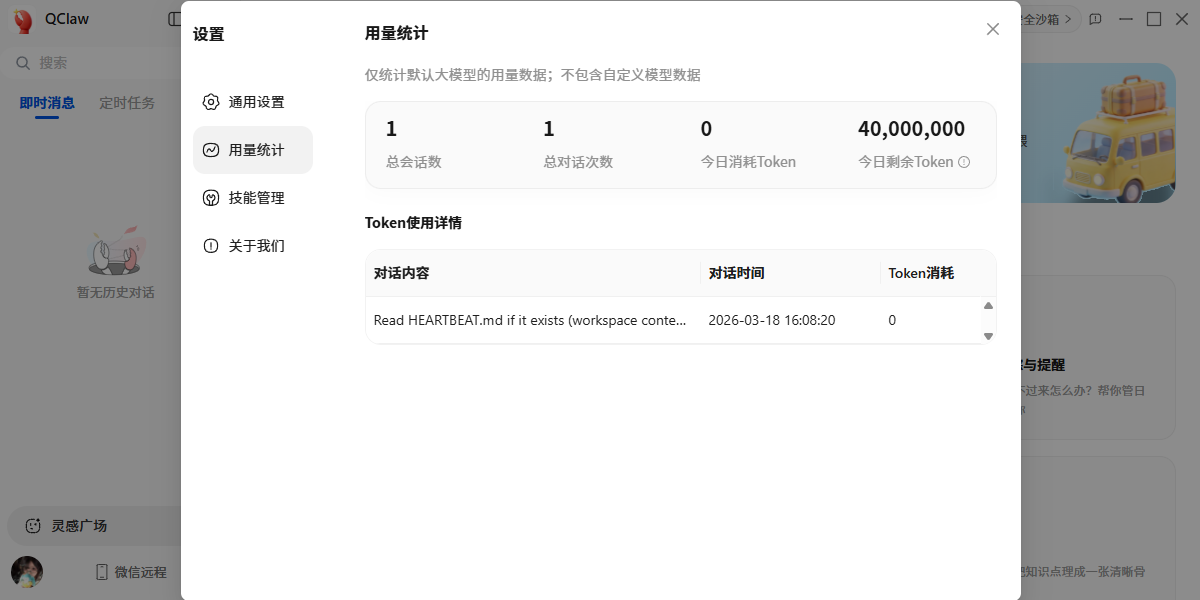Switch to the 定时任务 tab
The height and width of the screenshot is (600, 1200).
tap(127, 103)
